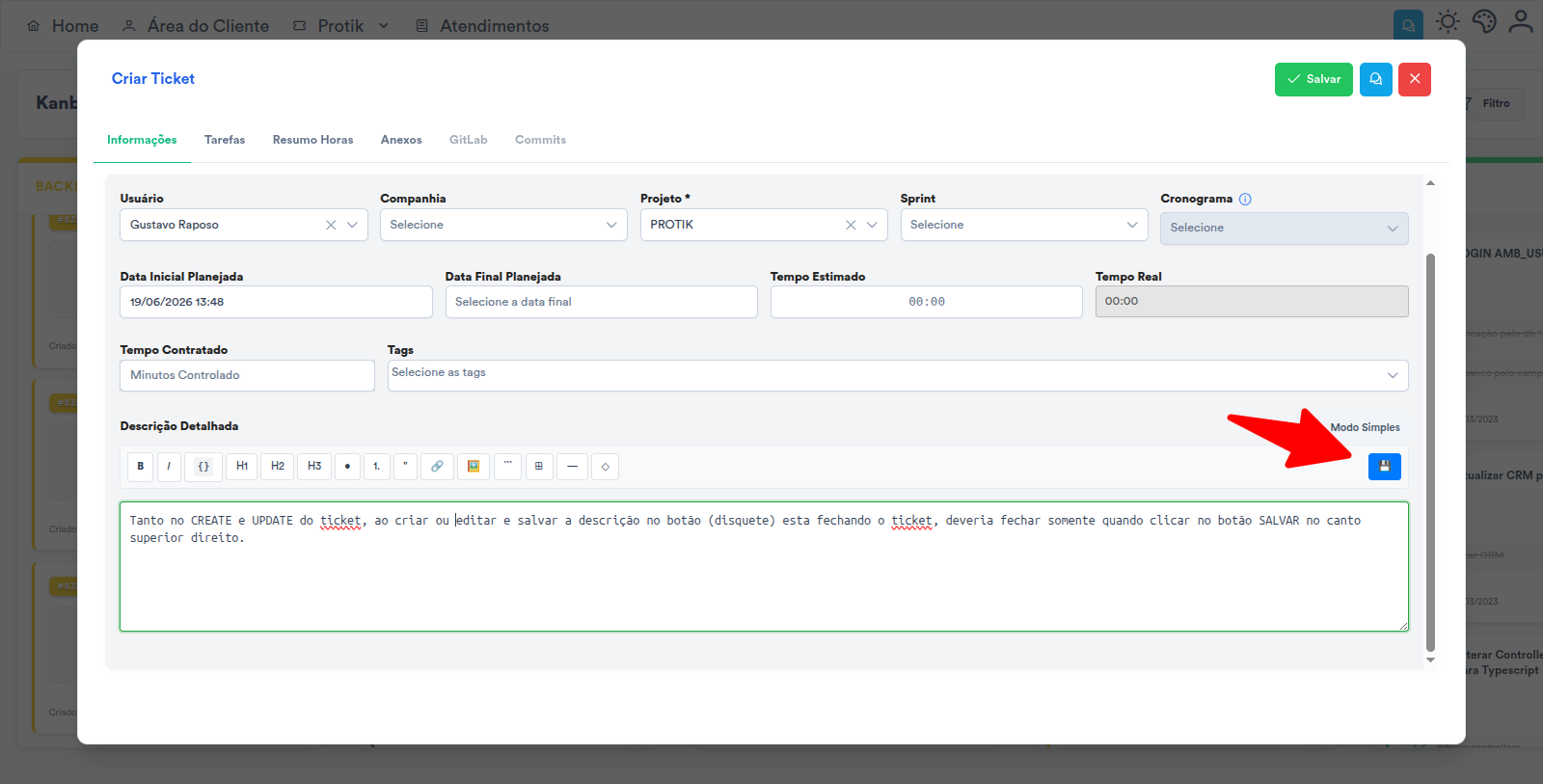Click the dialog scroll up arrow
This screenshot has height=784, width=1543.
point(1430,183)
